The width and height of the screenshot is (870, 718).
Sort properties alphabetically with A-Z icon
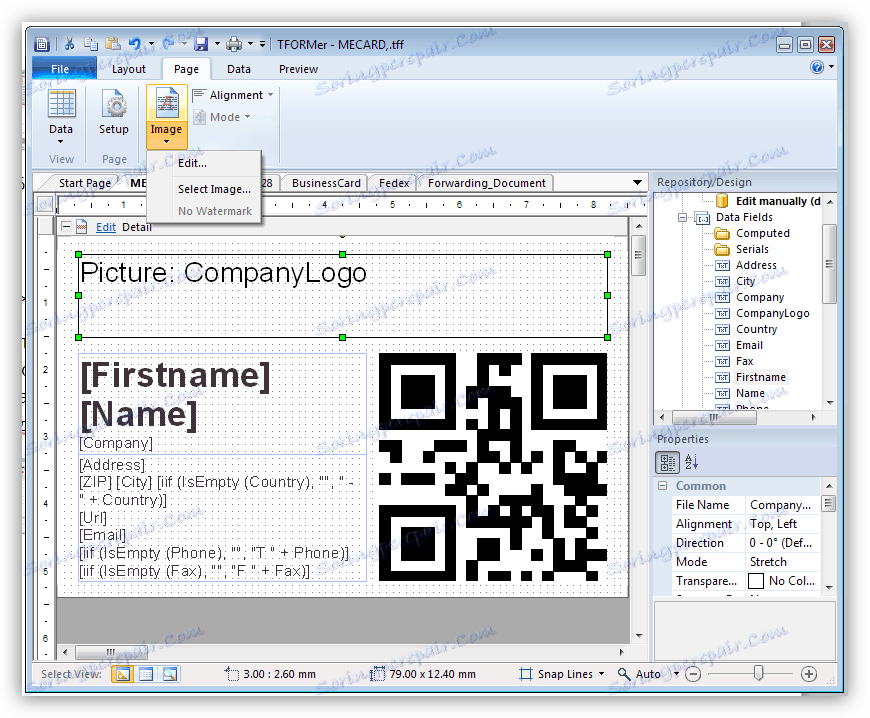(x=691, y=462)
